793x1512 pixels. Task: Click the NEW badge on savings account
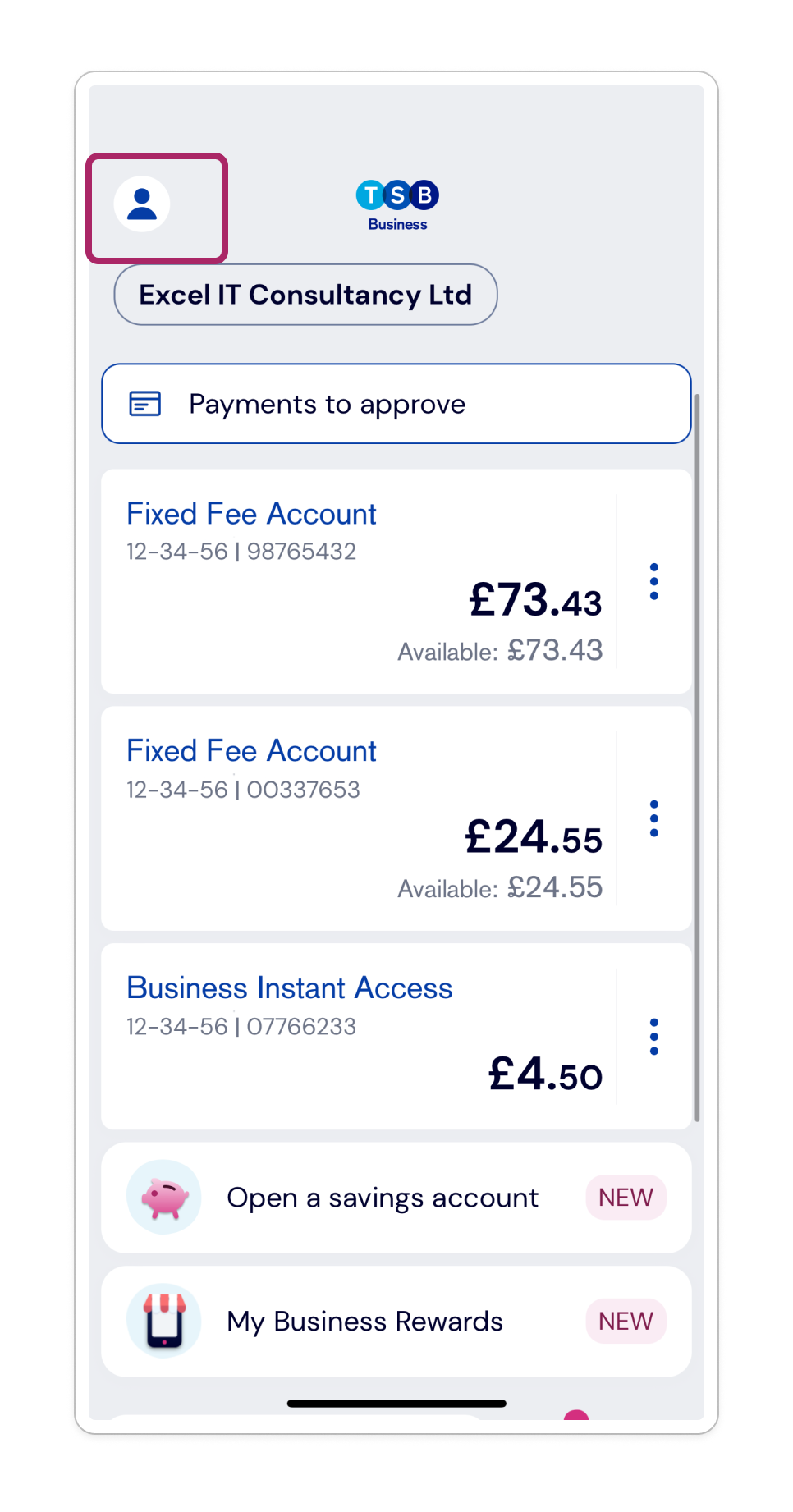click(626, 1198)
